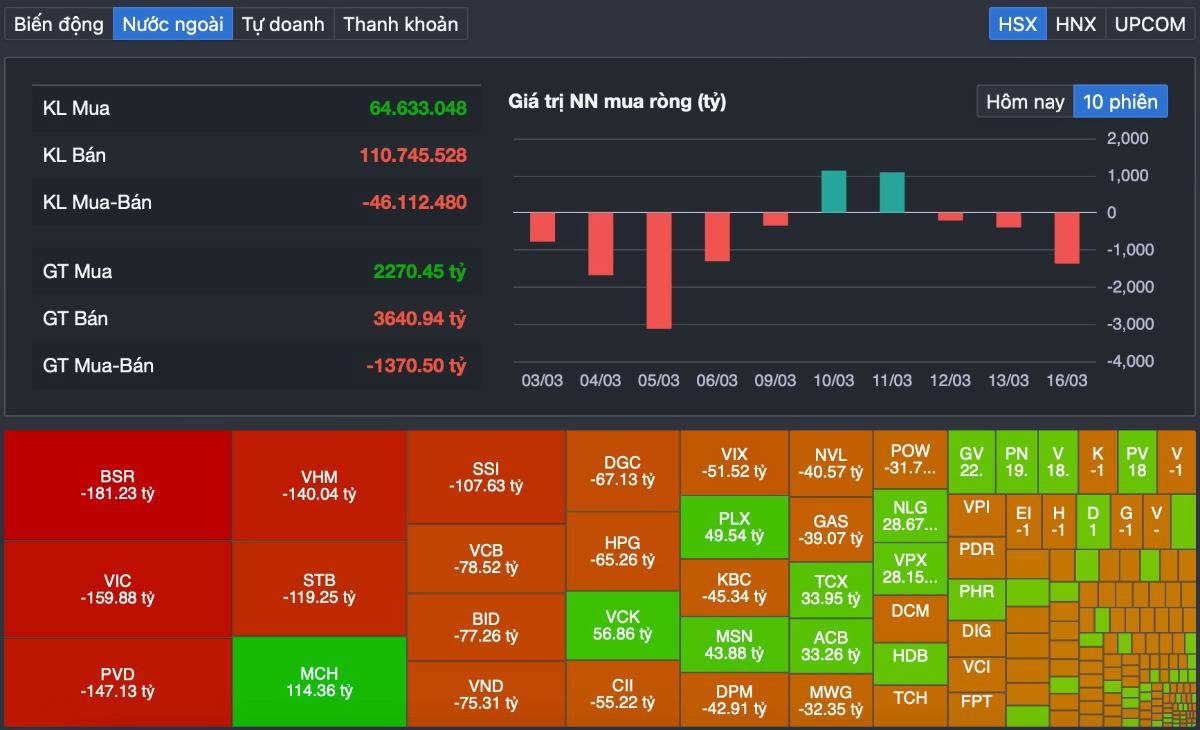Open the green ACB 33.26 tỷ tile
The width and height of the screenshot is (1200, 730).
tap(831, 646)
